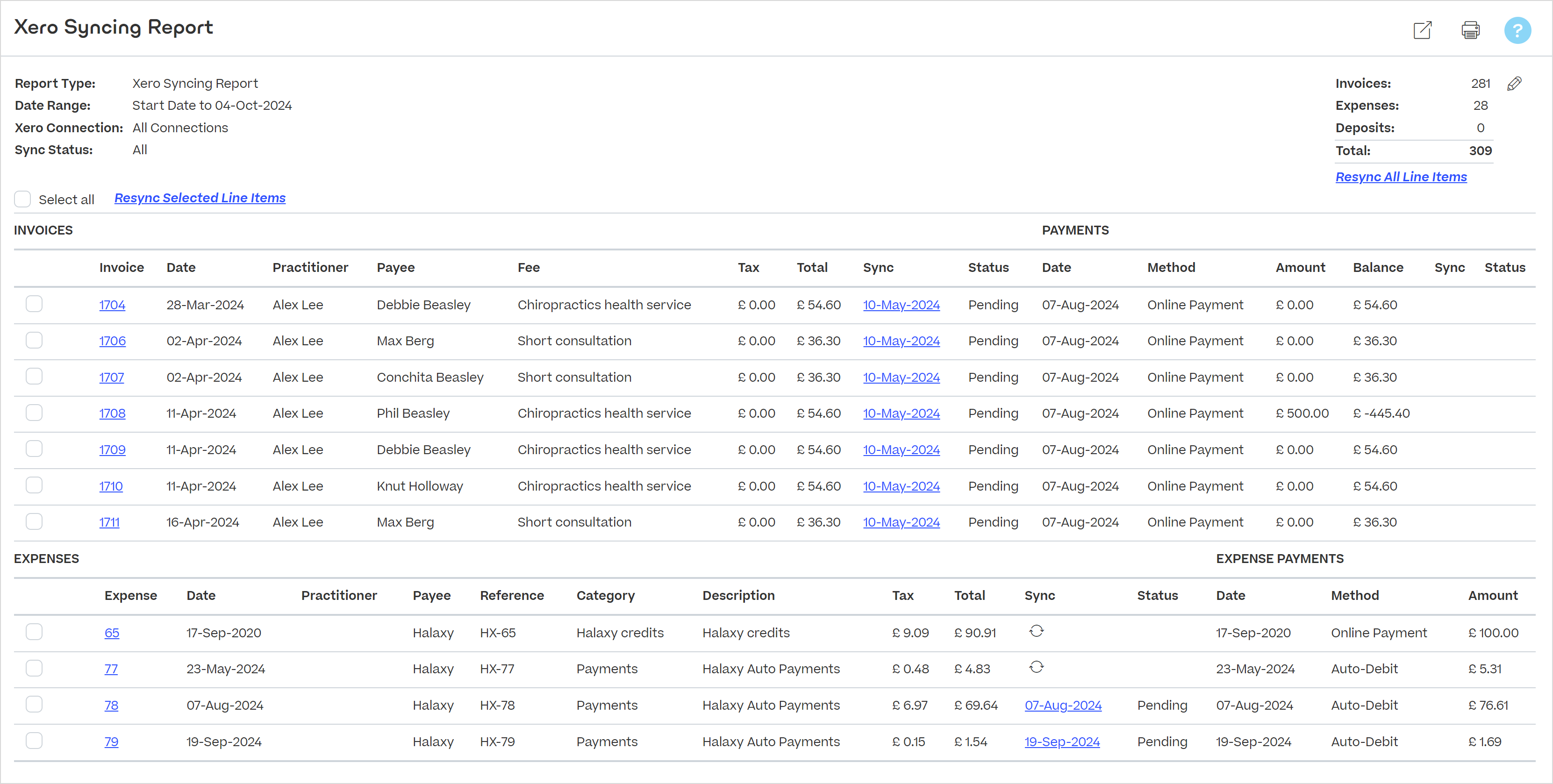The width and height of the screenshot is (1553, 784).
Task: Click the pencil edit icon beside Invoices
Action: click(1514, 83)
